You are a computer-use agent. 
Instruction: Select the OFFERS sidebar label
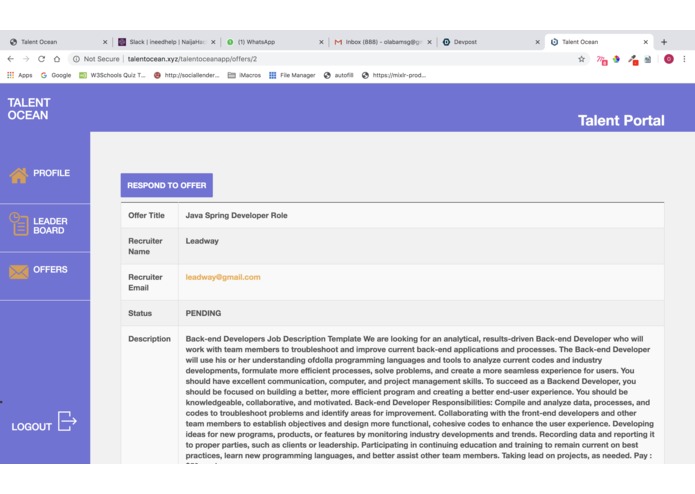pyautogui.click(x=50, y=269)
